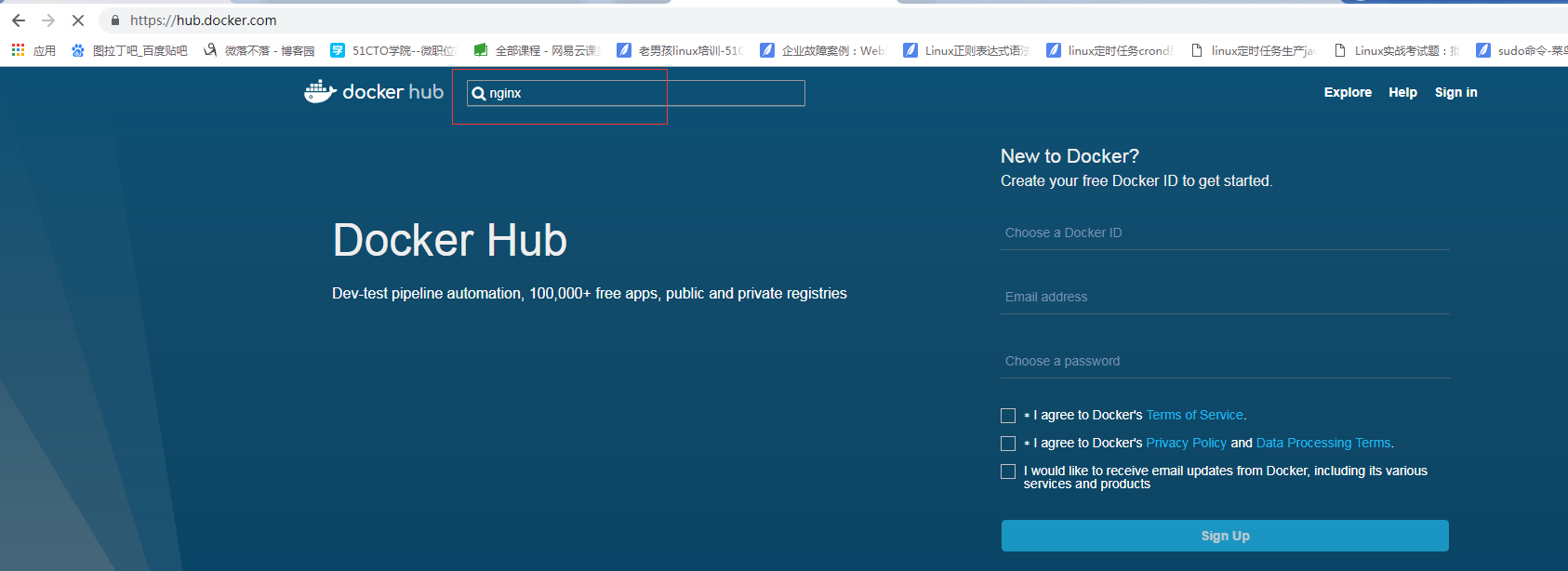Screen dimensions: 1568x571
Task: Open the Linux实战考试题 bookmark
Action: [x=1397, y=50]
